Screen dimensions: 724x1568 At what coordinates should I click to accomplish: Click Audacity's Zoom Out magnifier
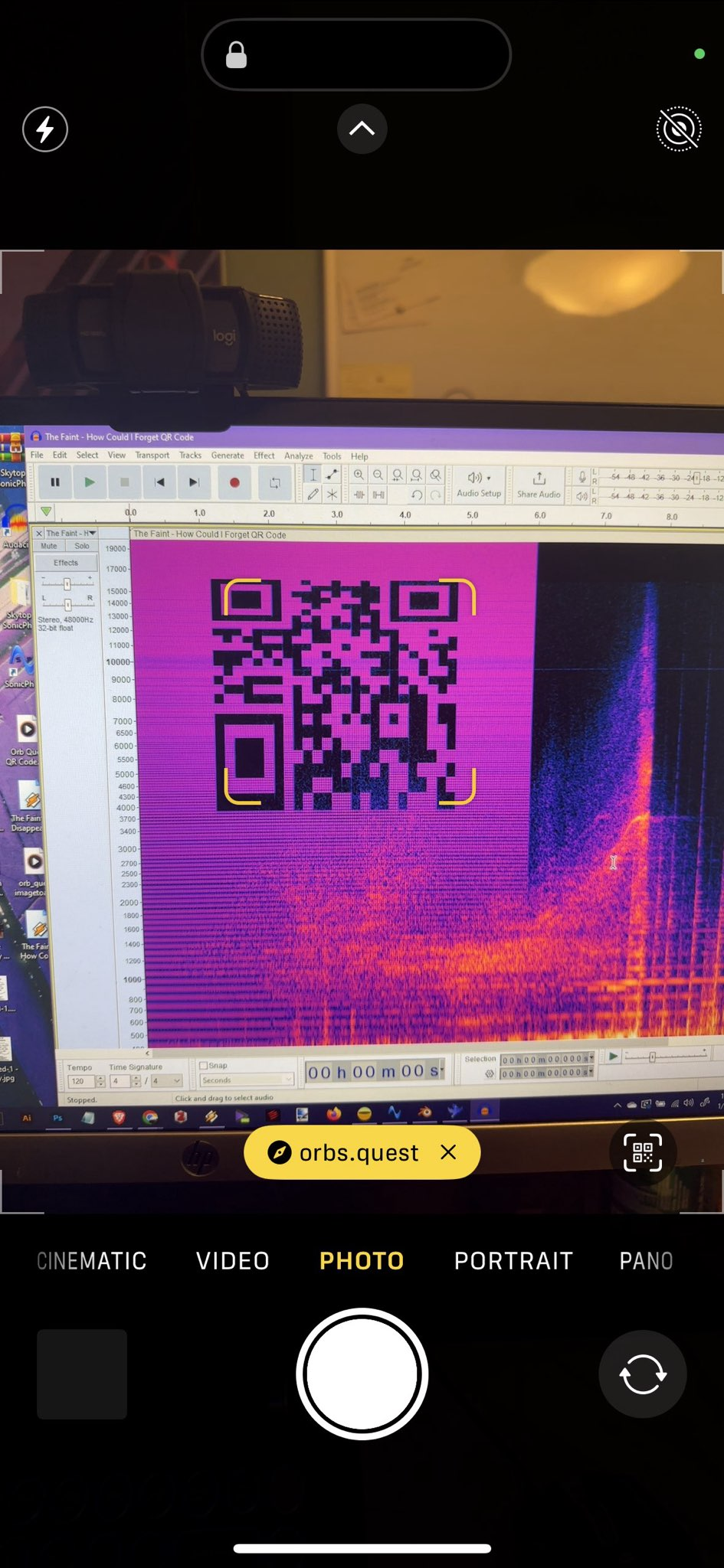pos(378,475)
